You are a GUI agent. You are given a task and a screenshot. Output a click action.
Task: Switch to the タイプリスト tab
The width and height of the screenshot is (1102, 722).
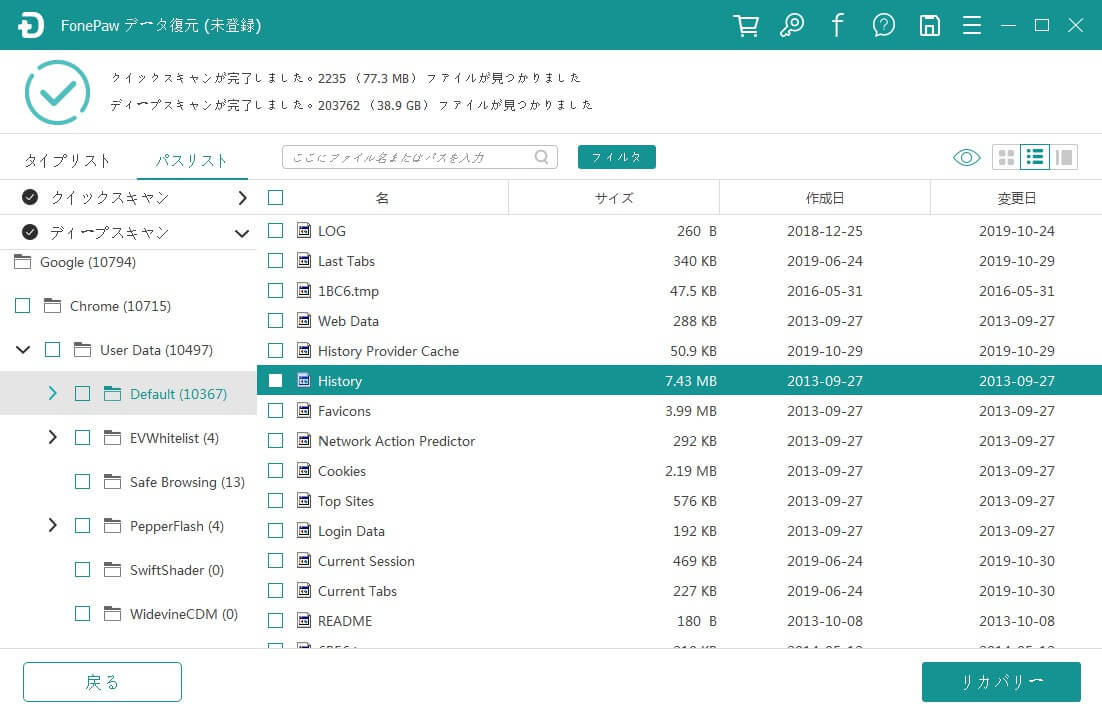click(67, 160)
